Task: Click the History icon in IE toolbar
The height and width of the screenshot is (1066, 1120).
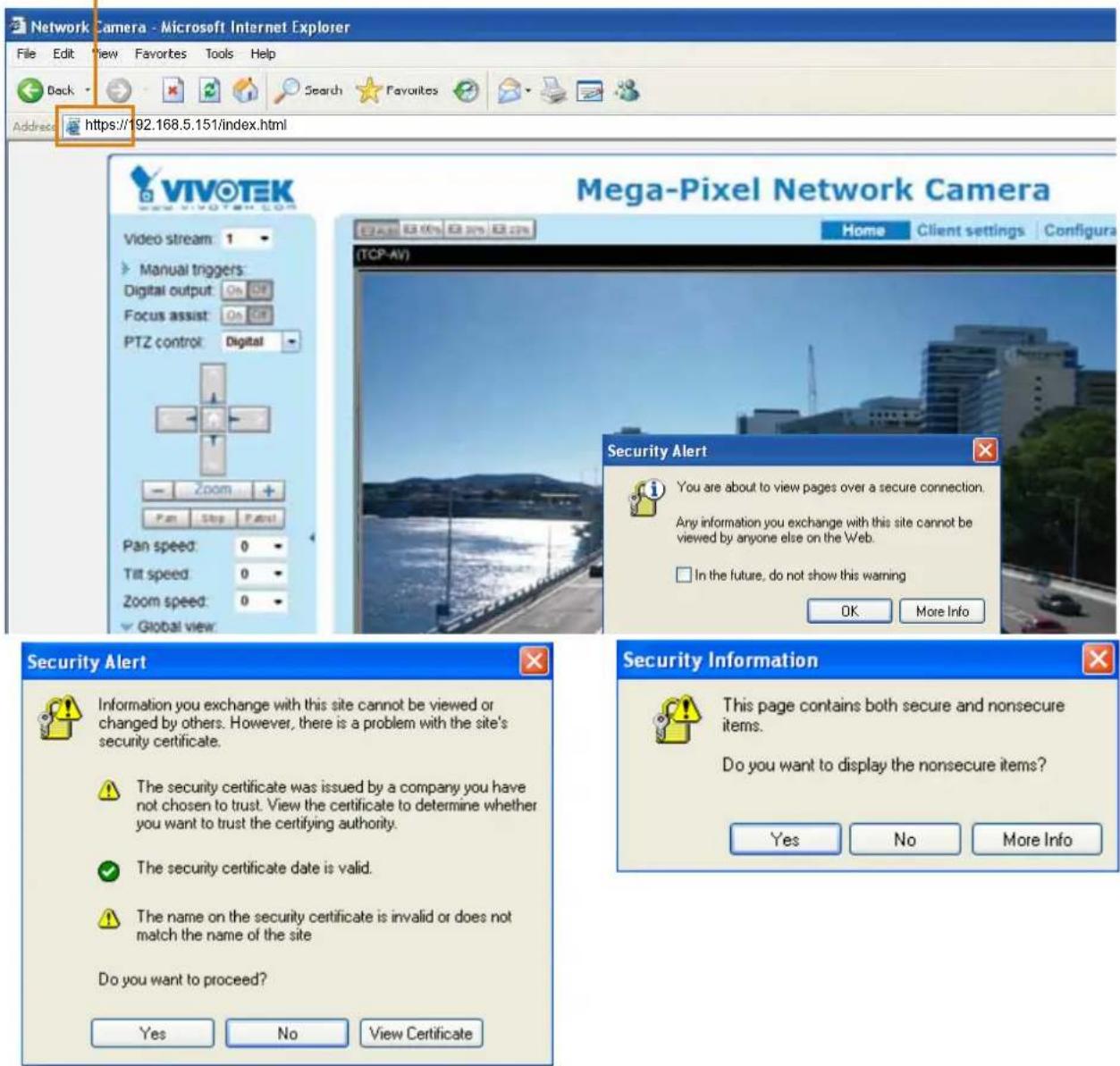Action: [x=466, y=90]
